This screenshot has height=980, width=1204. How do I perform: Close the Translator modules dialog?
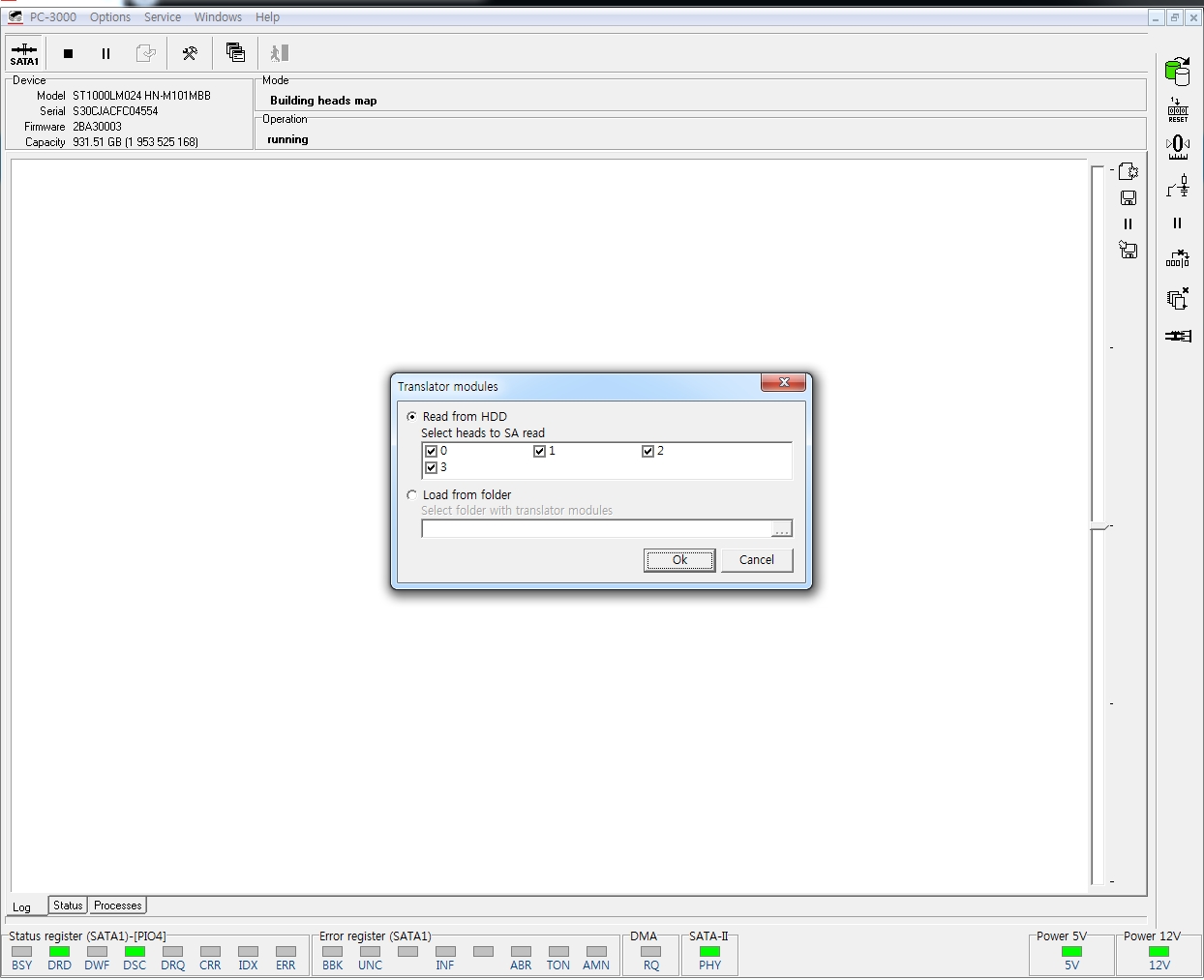pyautogui.click(x=783, y=382)
